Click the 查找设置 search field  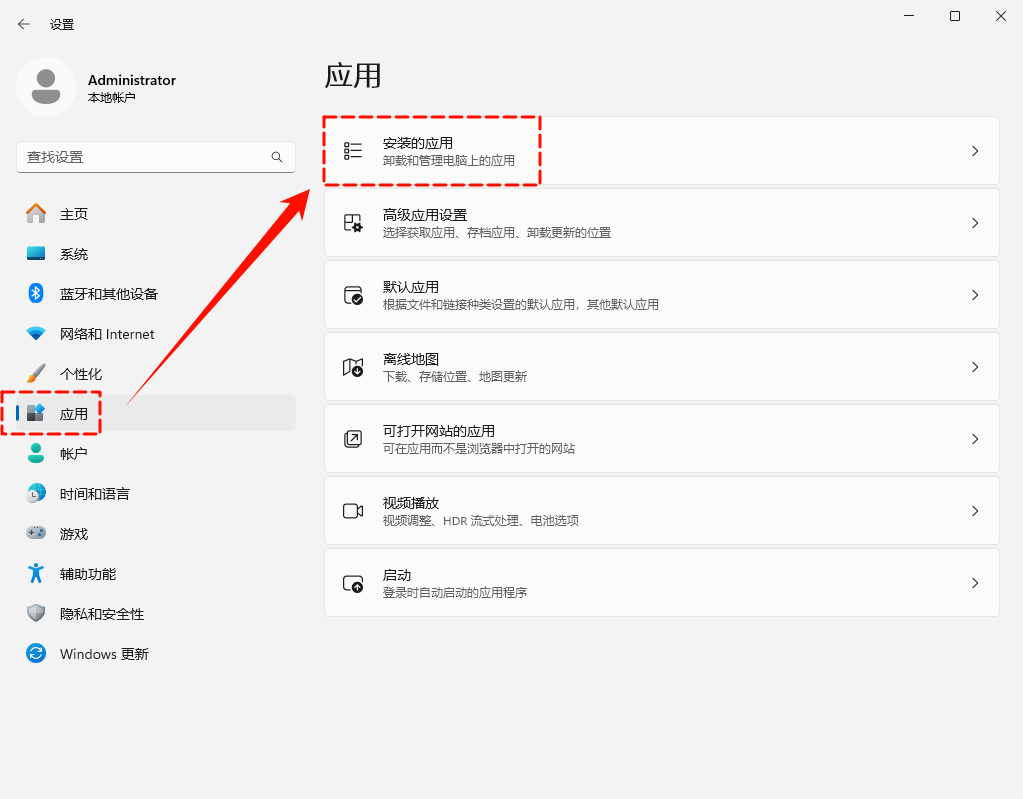pos(140,157)
